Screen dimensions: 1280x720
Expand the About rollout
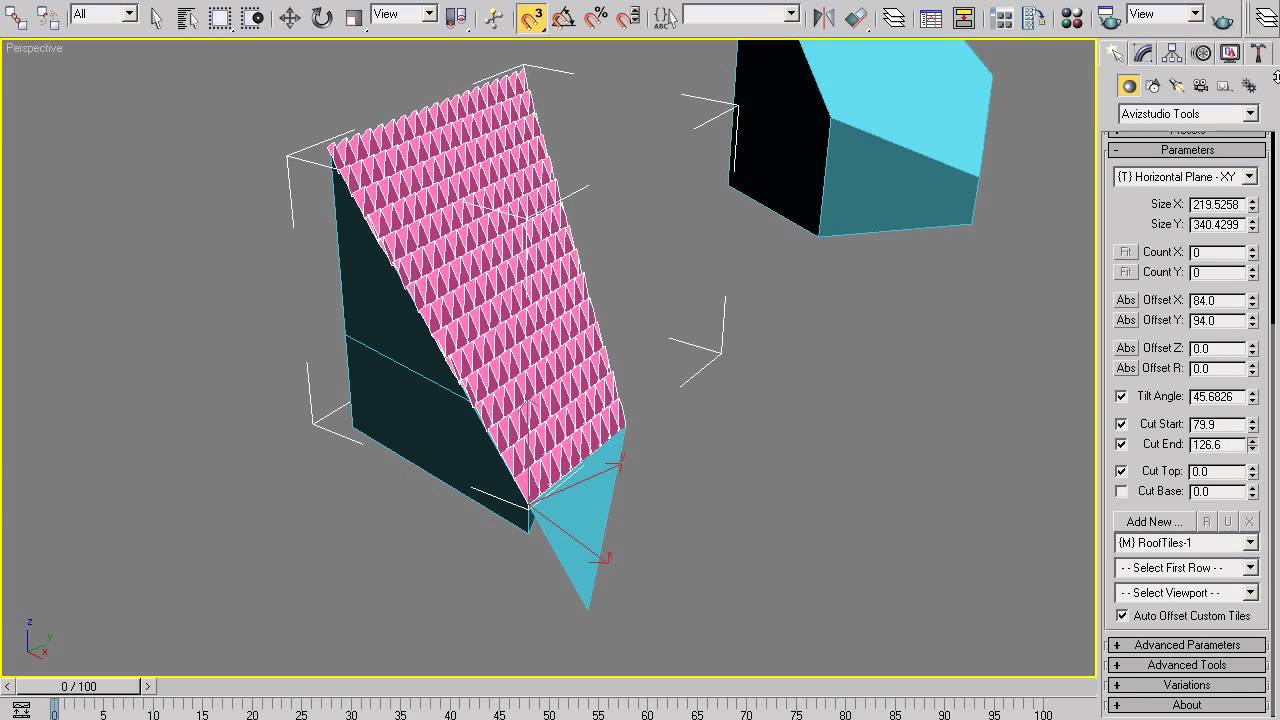pos(1187,705)
